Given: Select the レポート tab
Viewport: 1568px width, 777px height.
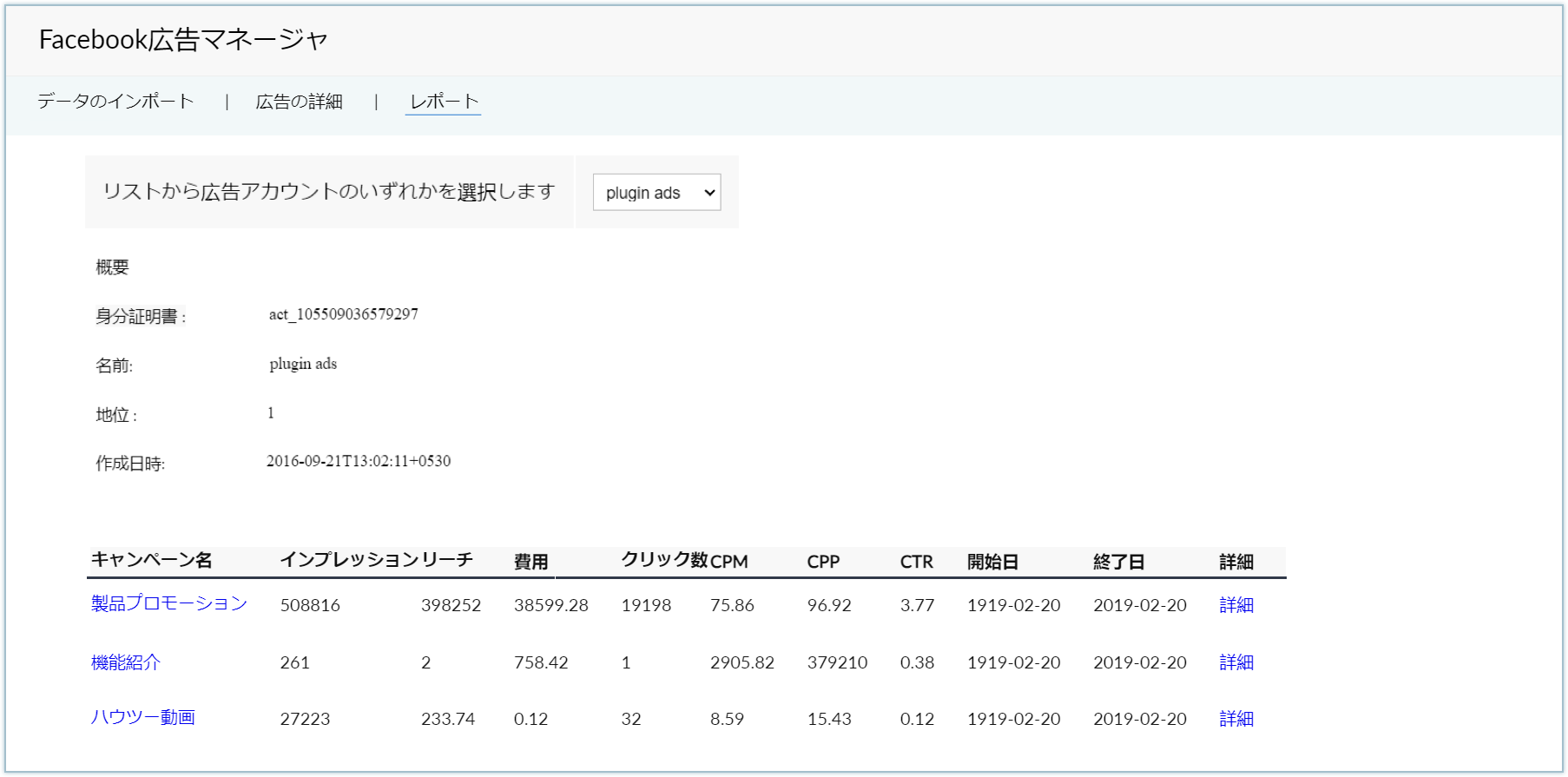Looking at the screenshot, I should [444, 102].
